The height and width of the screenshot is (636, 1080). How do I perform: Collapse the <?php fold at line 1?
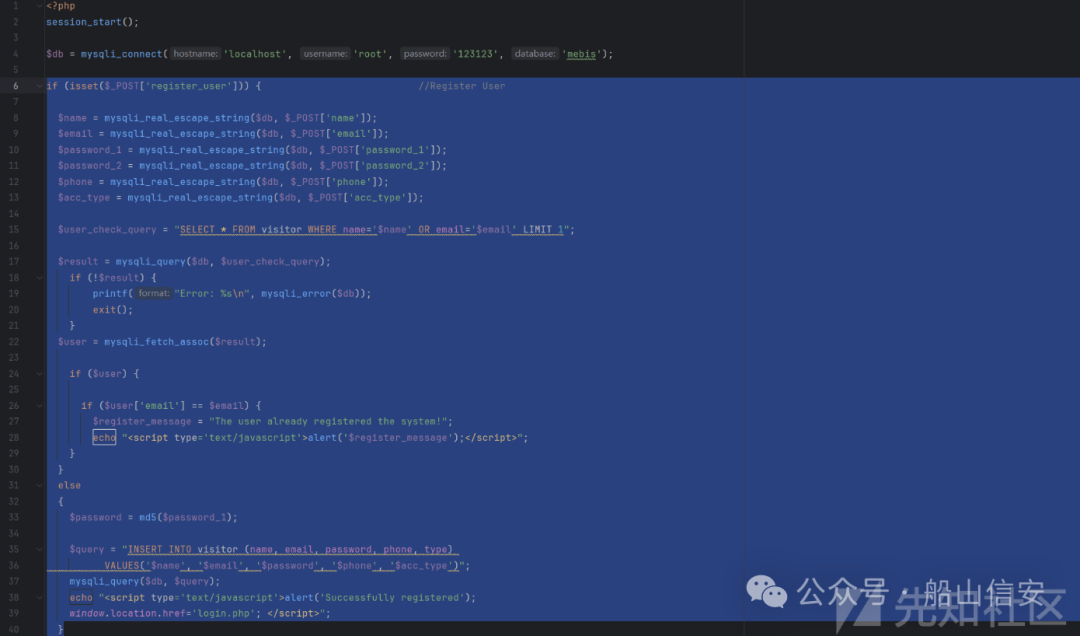(x=39, y=6)
